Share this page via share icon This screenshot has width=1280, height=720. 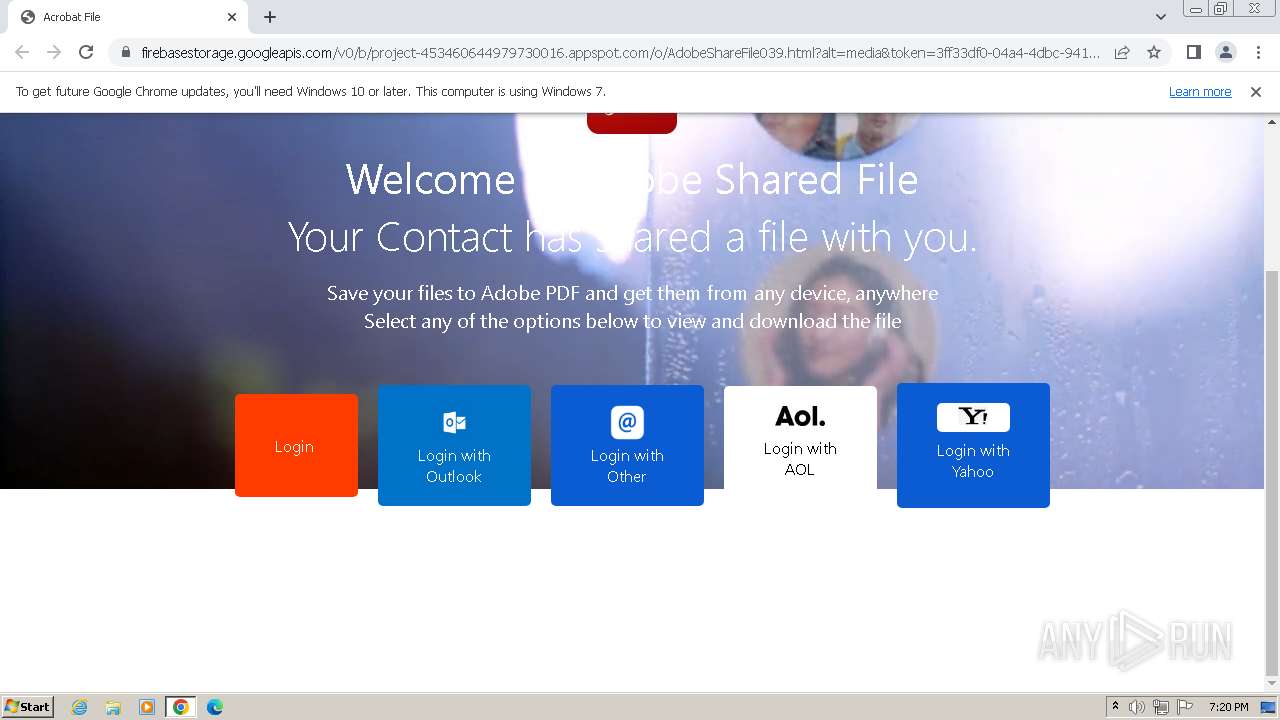pyautogui.click(x=1122, y=52)
